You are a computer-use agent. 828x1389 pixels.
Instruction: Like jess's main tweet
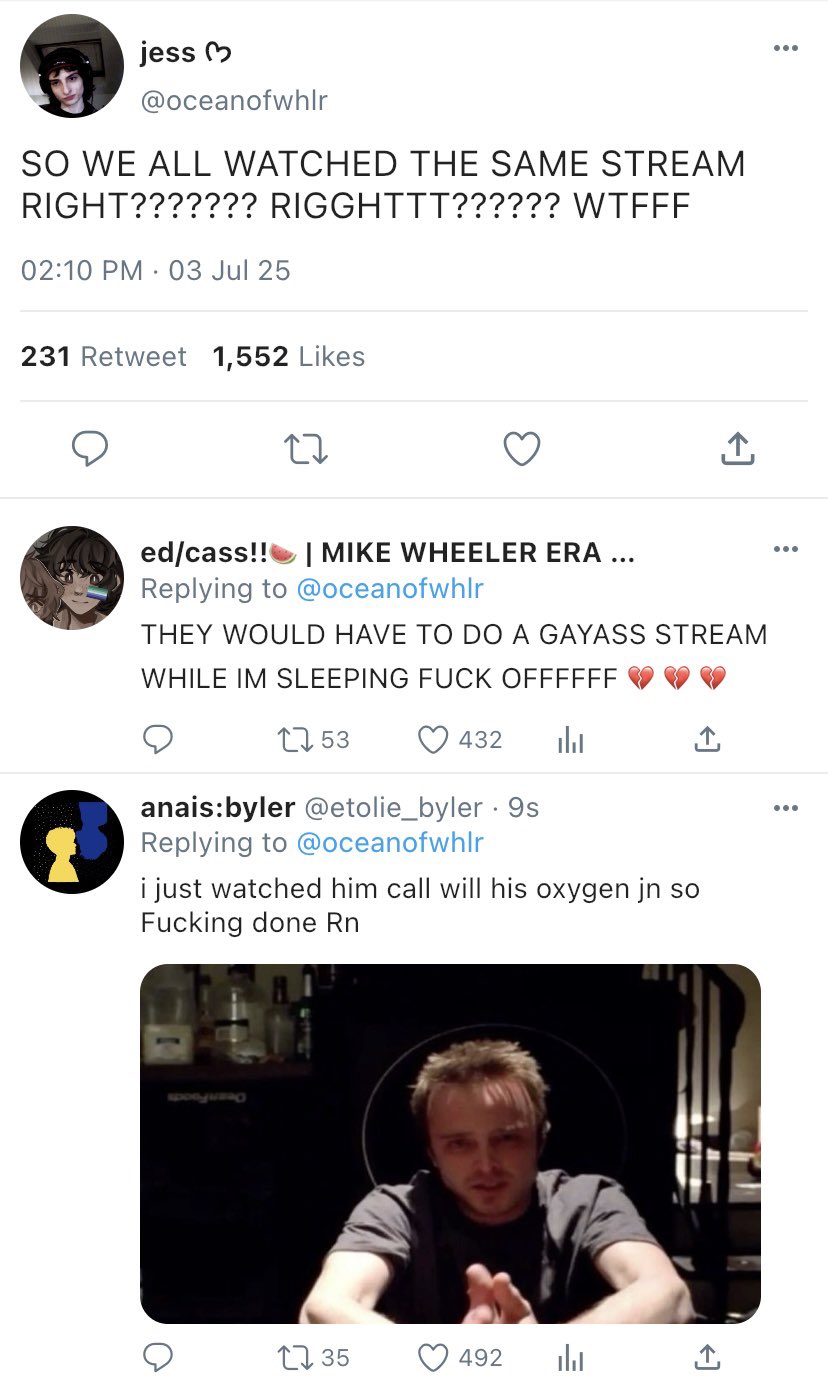click(521, 450)
